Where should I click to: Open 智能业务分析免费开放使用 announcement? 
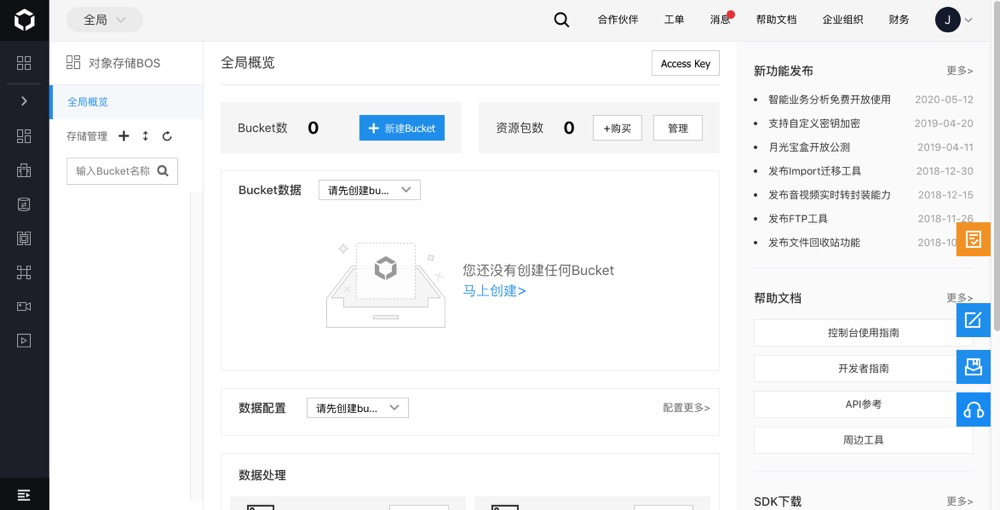[829, 99]
